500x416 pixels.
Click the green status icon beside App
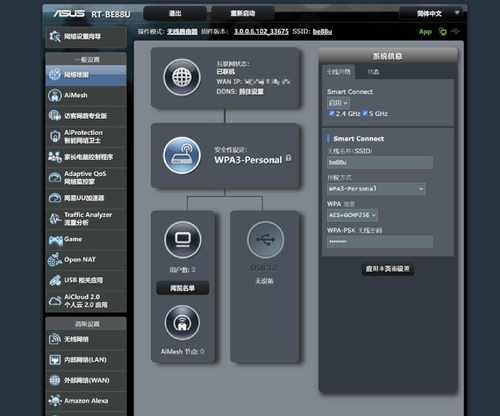443,32
